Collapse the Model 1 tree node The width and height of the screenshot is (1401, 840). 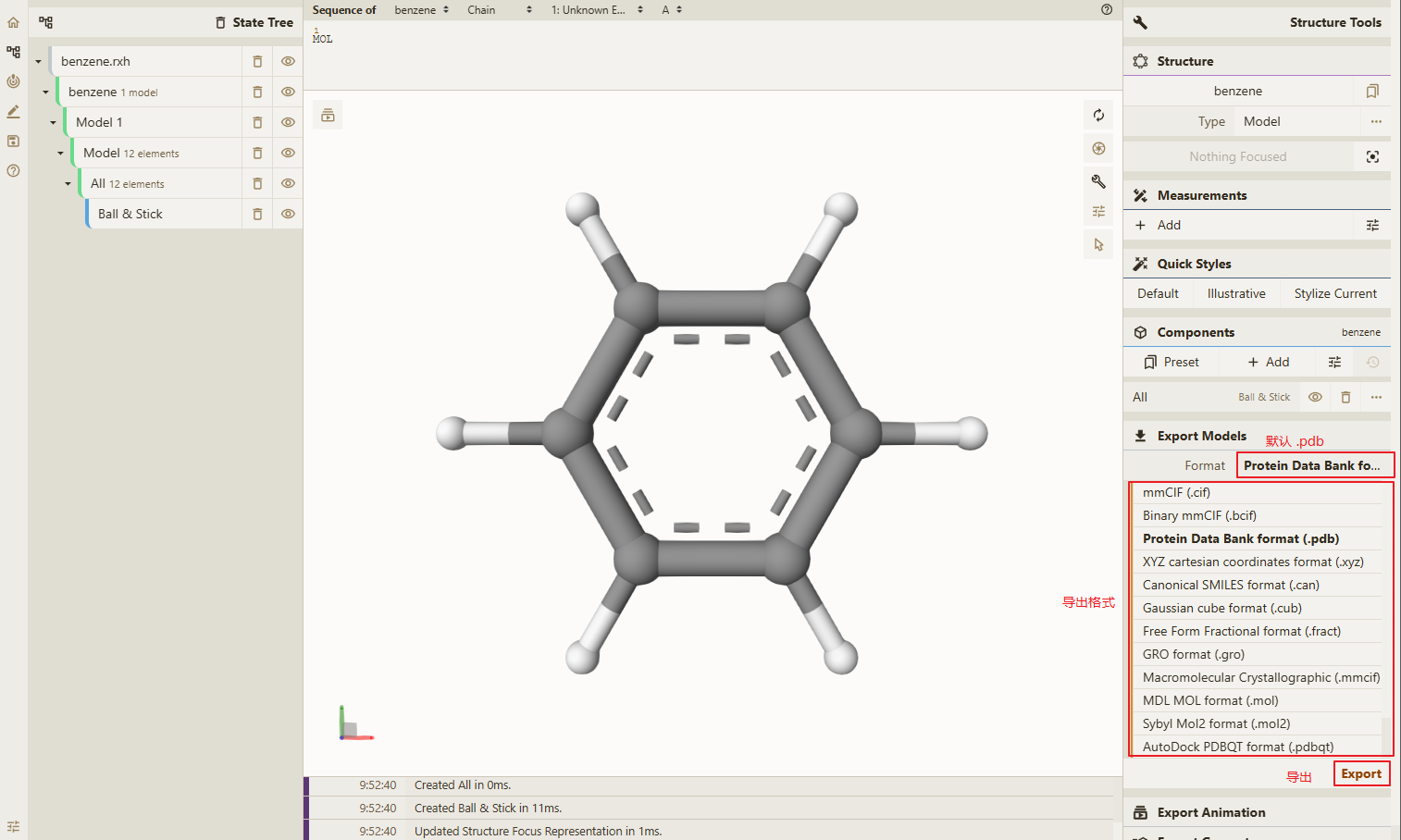[53, 123]
